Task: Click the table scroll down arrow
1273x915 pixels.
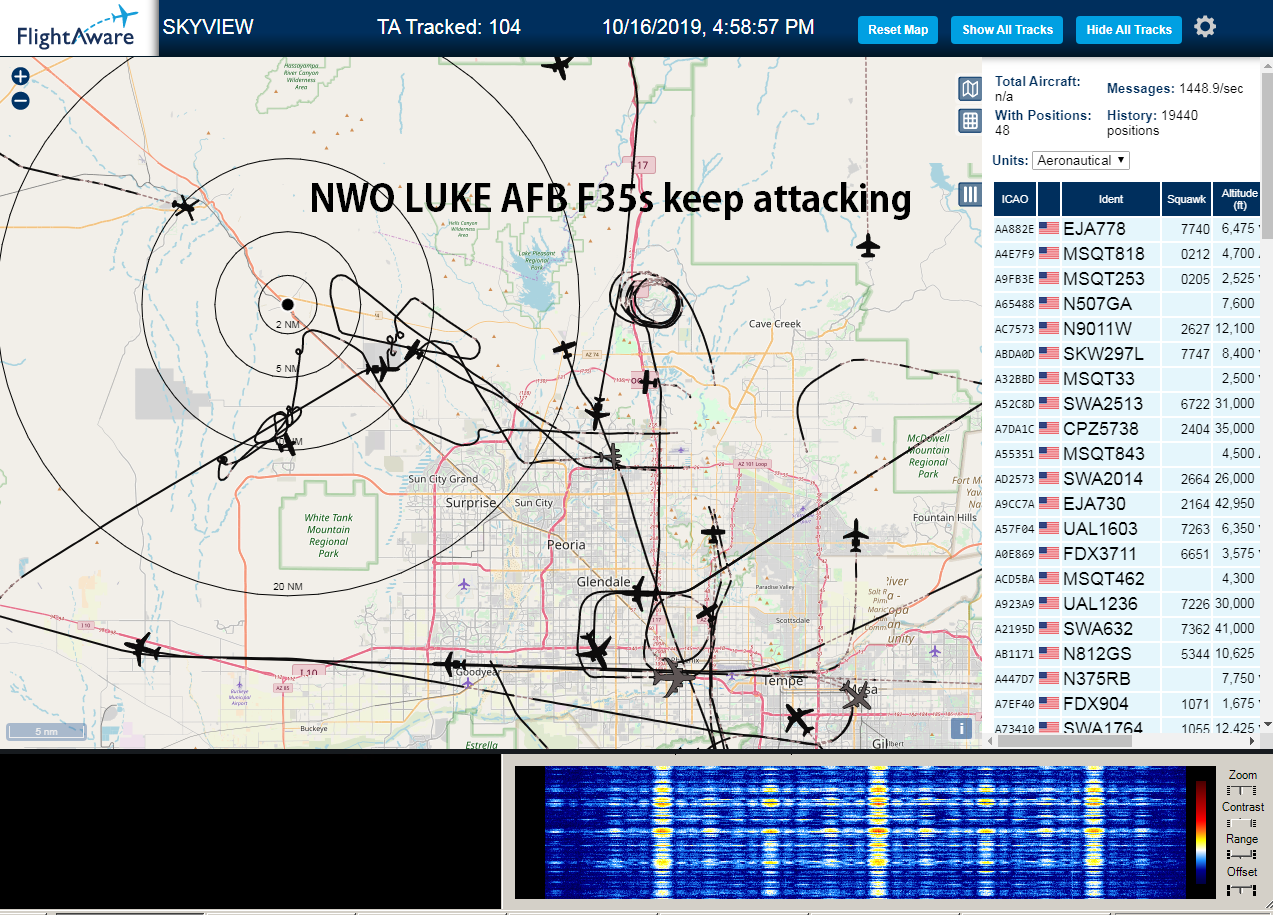Action: (1266, 725)
